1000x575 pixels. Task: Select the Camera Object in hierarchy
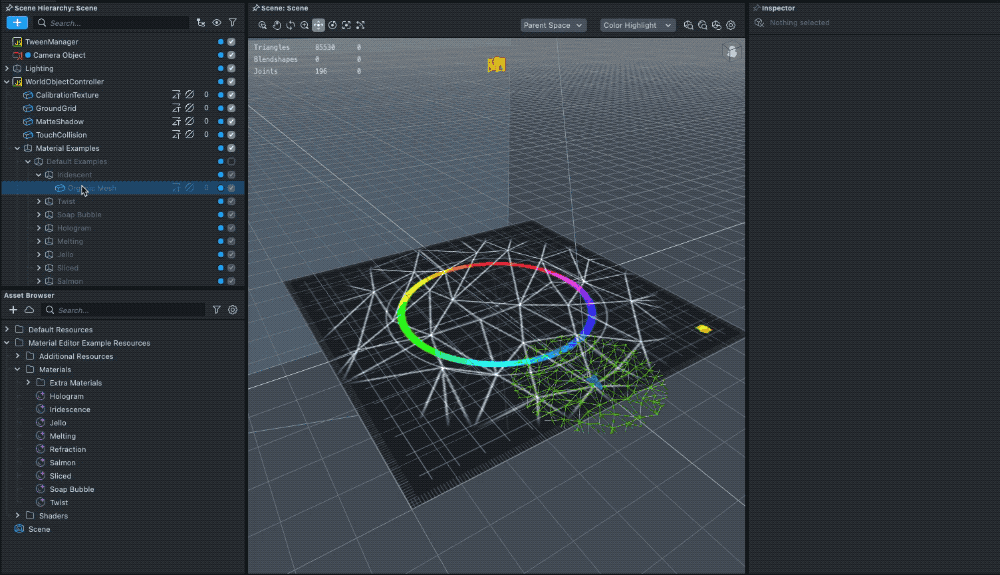click(60, 55)
